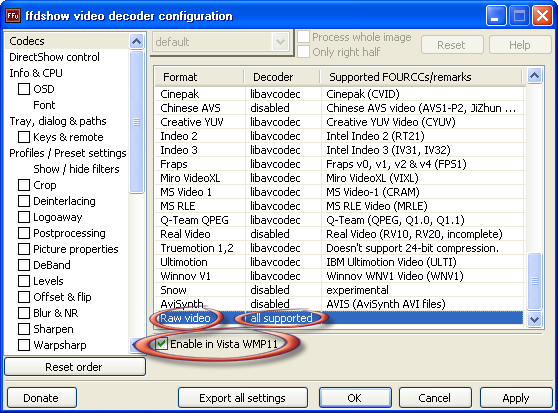Click the Export all settings button
This screenshot has width=558, height=413.
243,398
